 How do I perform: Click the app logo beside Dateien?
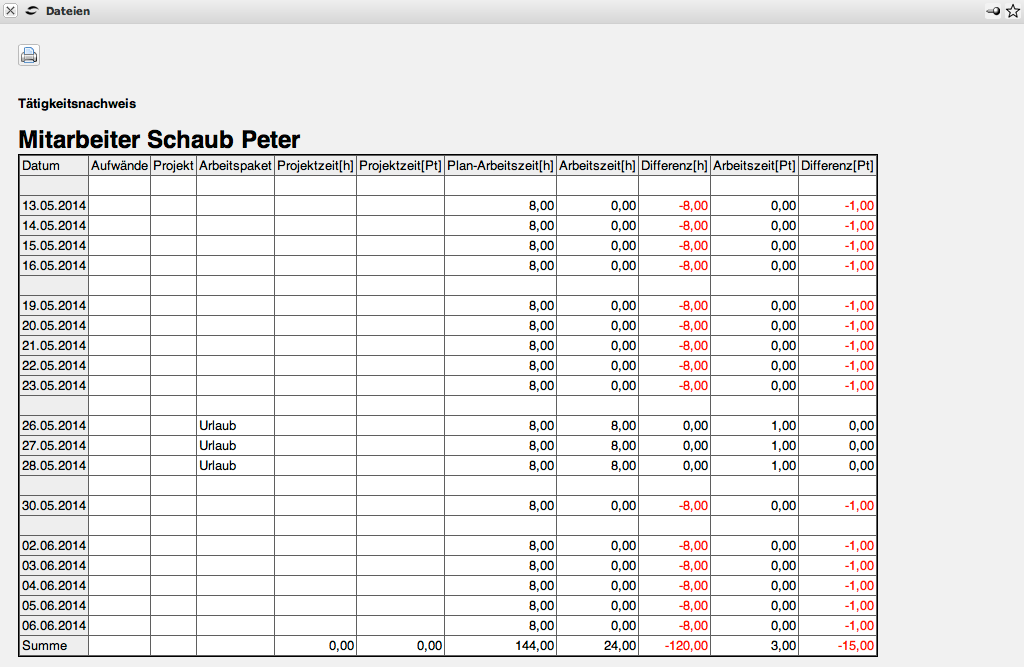click(32, 11)
